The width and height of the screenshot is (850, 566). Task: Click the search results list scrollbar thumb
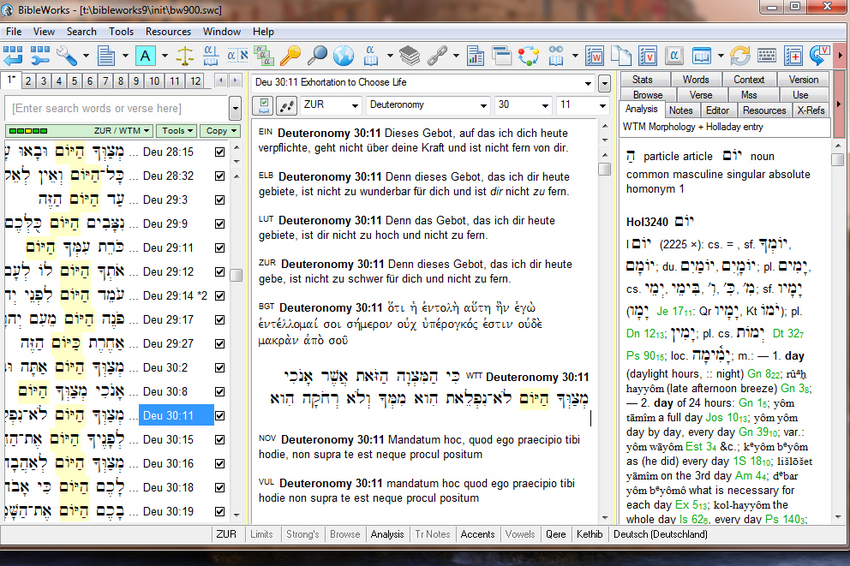point(236,275)
